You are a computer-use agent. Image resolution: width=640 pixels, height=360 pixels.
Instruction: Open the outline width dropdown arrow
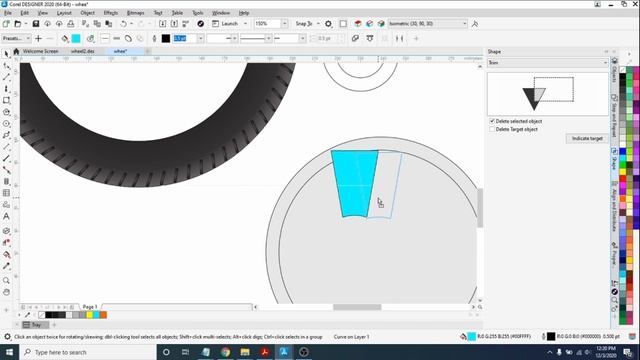click(200, 38)
